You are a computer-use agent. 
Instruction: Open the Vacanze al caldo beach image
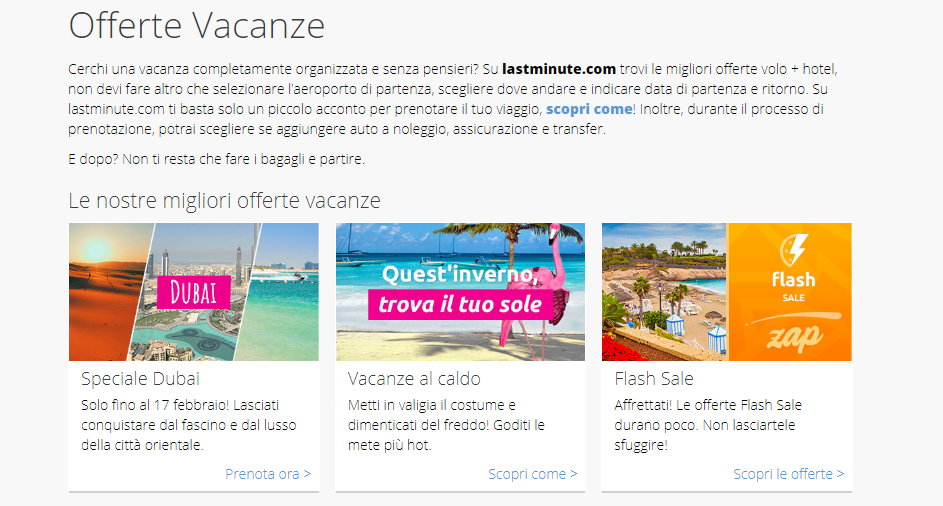click(x=460, y=292)
